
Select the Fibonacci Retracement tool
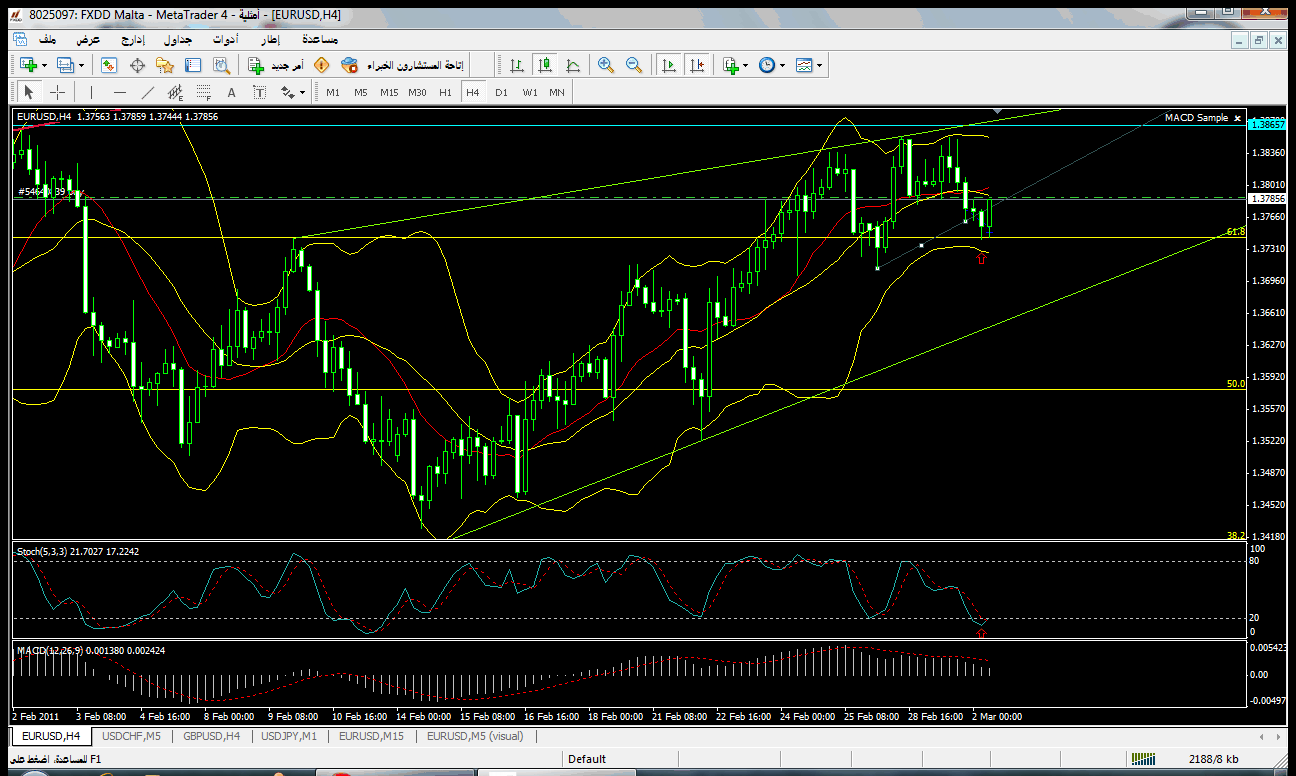click(x=204, y=92)
